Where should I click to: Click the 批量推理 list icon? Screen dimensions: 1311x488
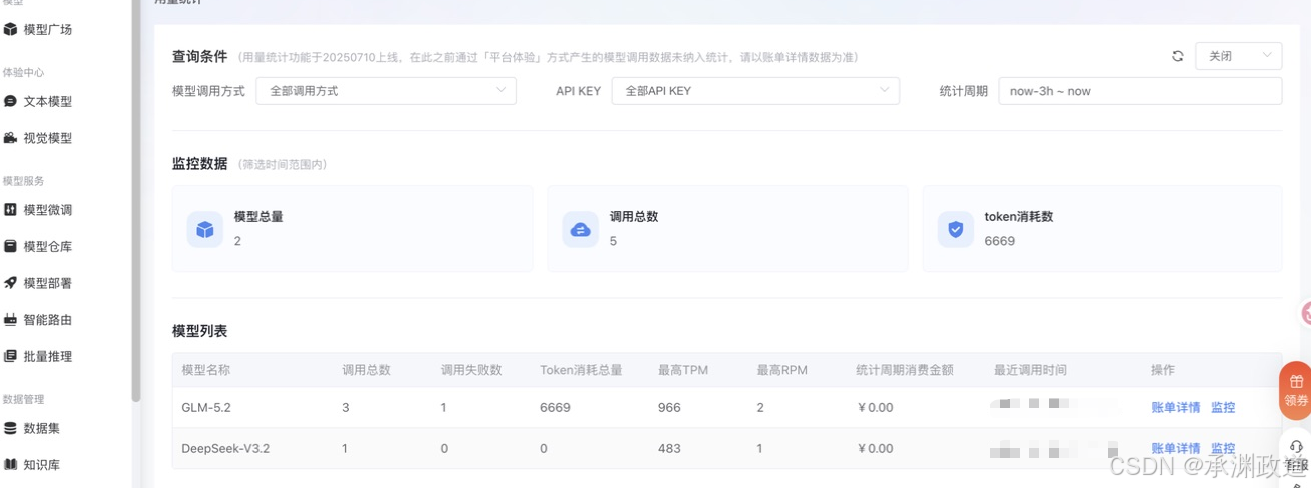click(x=10, y=356)
